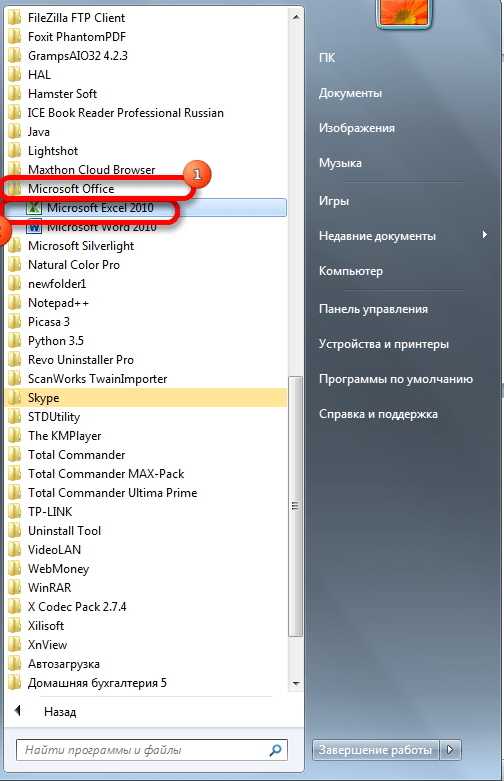This screenshot has height=781, width=504.
Task: Click the scrollbar down arrow
Action: point(296,683)
